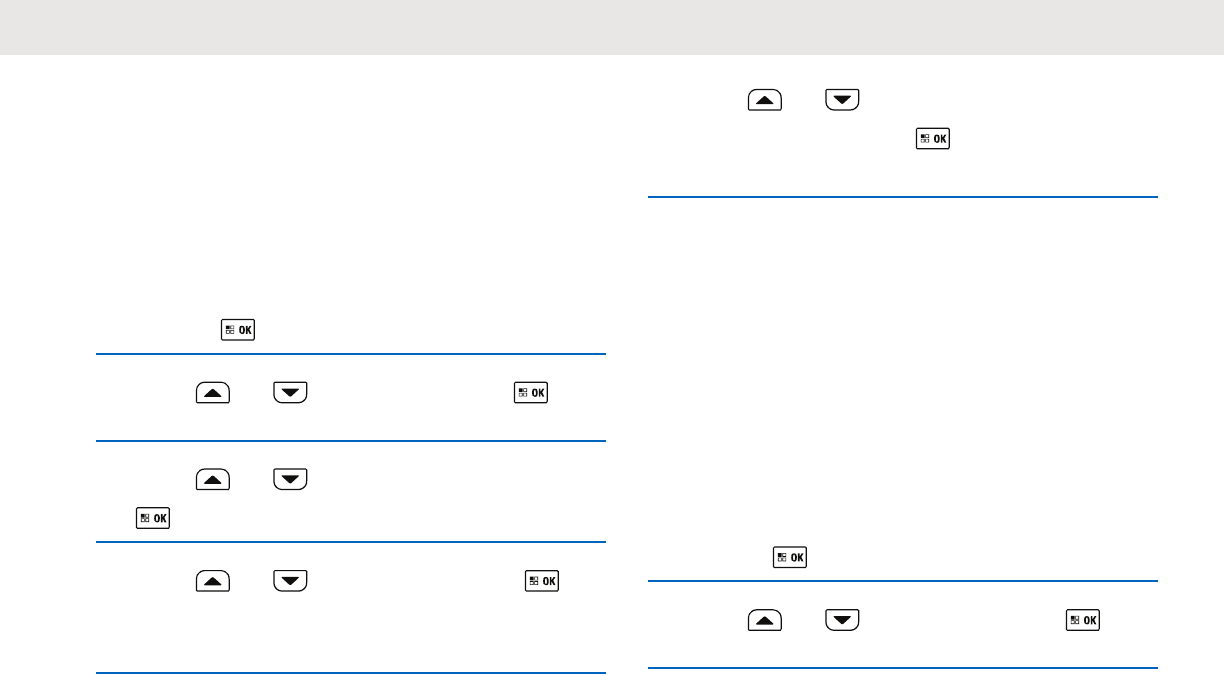
Task: Click the standalone OK icon in lower right column
Action: click(790, 557)
